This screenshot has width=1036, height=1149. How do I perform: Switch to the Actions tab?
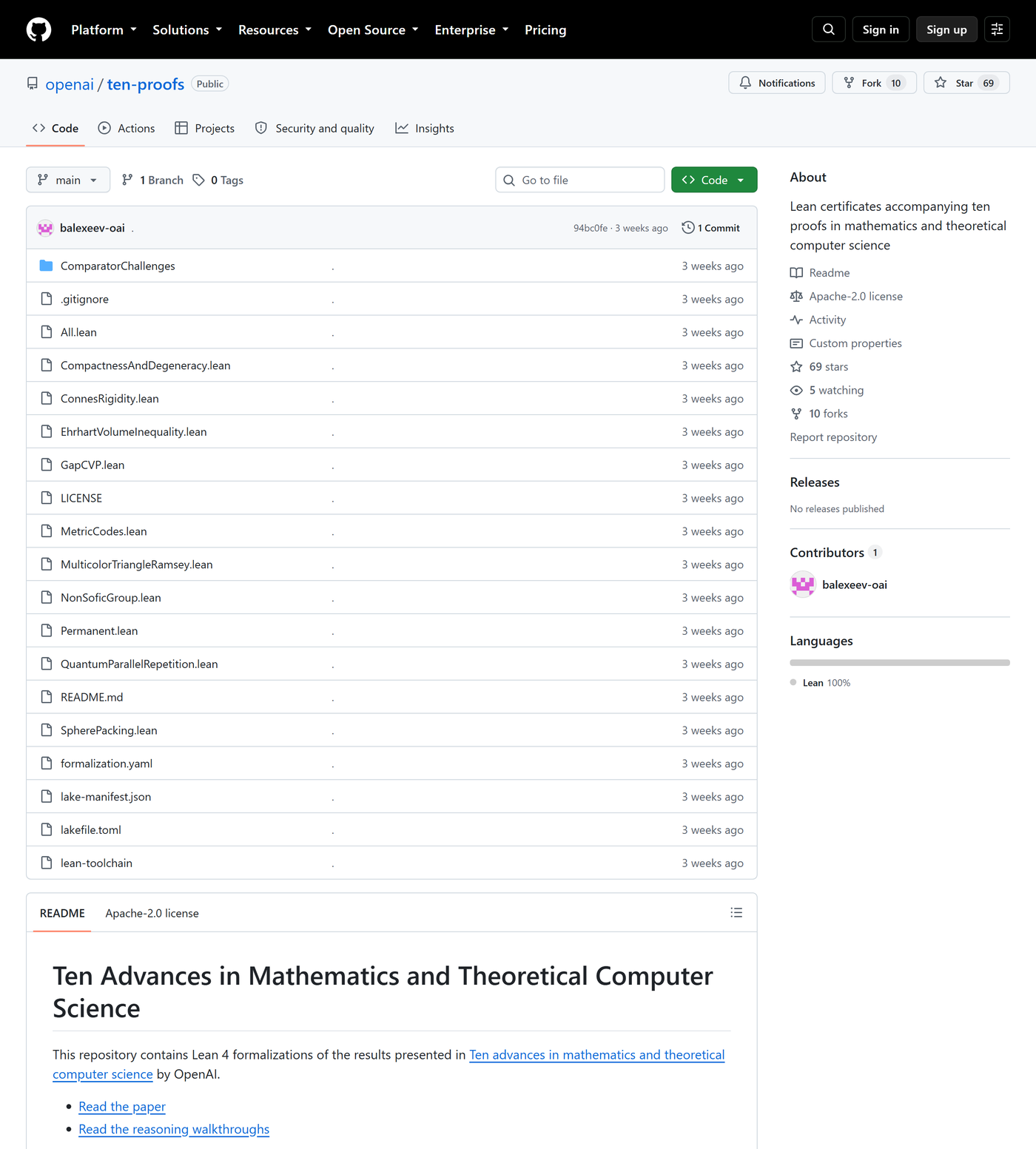(127, 128)
